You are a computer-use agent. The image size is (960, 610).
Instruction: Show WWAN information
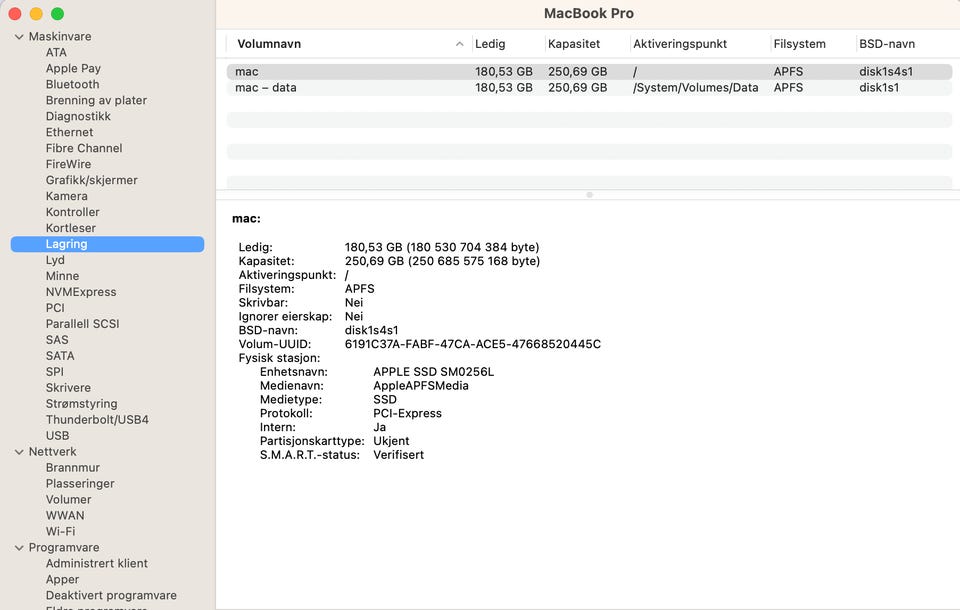(x=65, y=516)
